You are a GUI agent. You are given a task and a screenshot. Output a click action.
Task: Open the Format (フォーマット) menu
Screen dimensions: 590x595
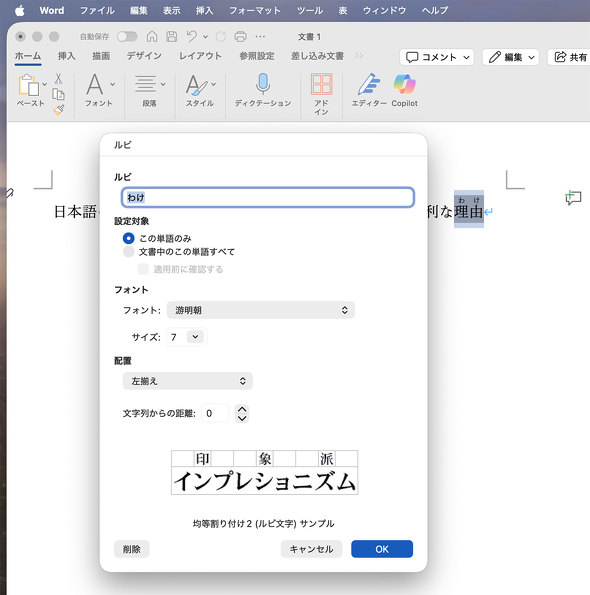coord(255,11)
